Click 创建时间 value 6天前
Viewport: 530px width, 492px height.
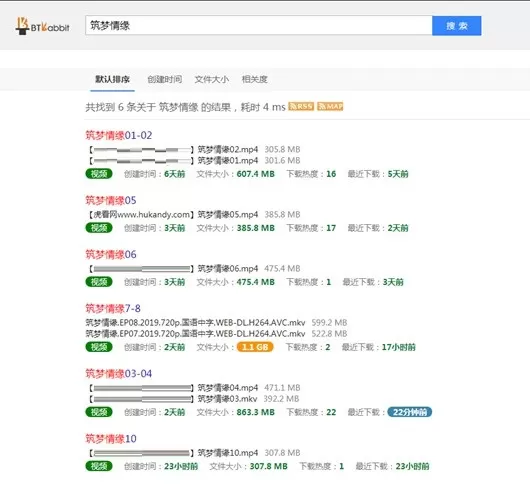174,174
